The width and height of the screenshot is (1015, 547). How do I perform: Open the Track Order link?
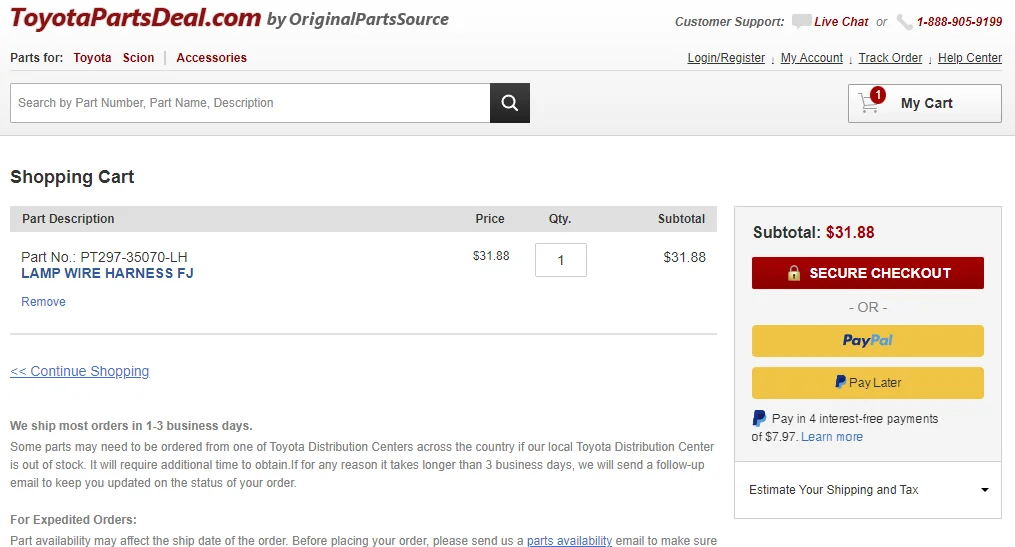[x=890, y=58]
